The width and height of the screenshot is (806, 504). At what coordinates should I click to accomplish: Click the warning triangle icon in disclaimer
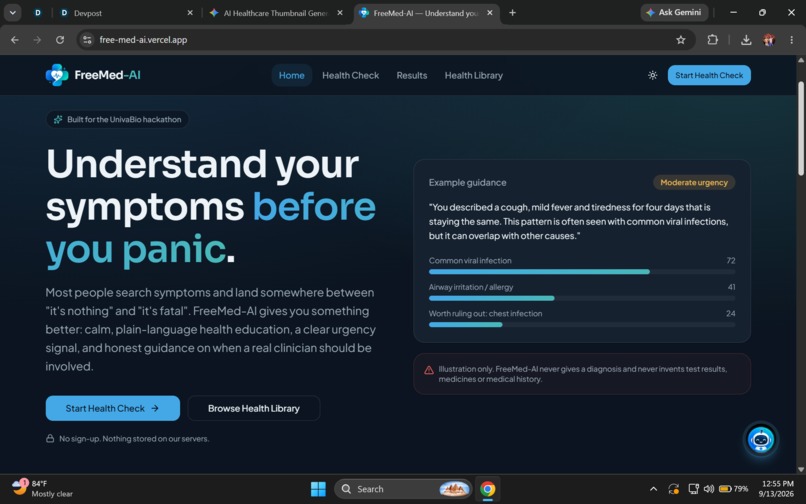pyautogui.click(x=429, y=370)
